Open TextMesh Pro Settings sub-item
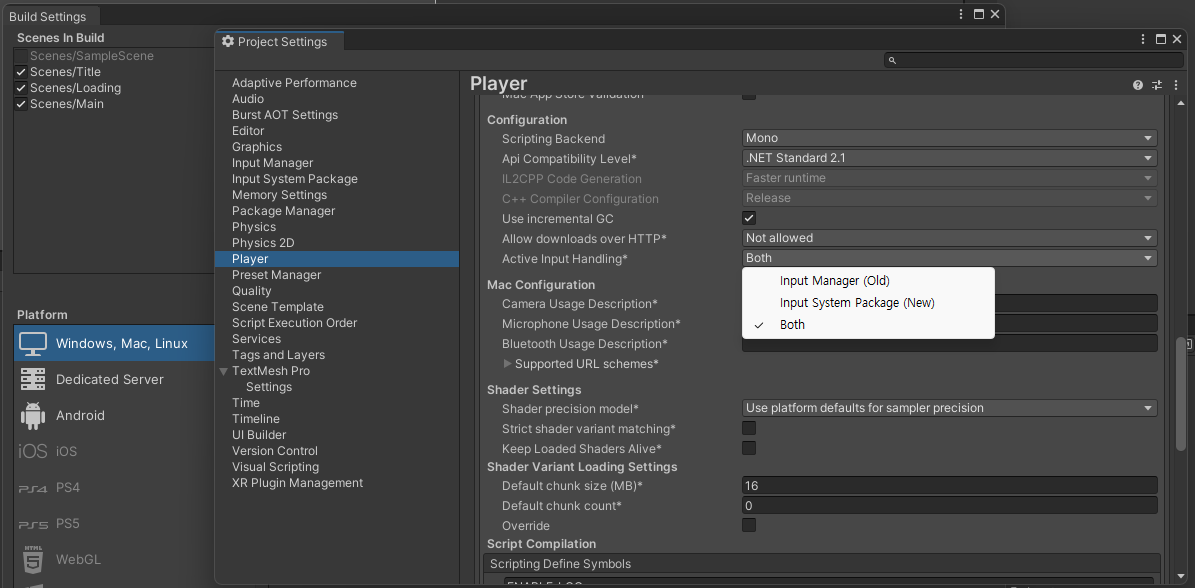The image size is (1195, 588). point(269,386)
